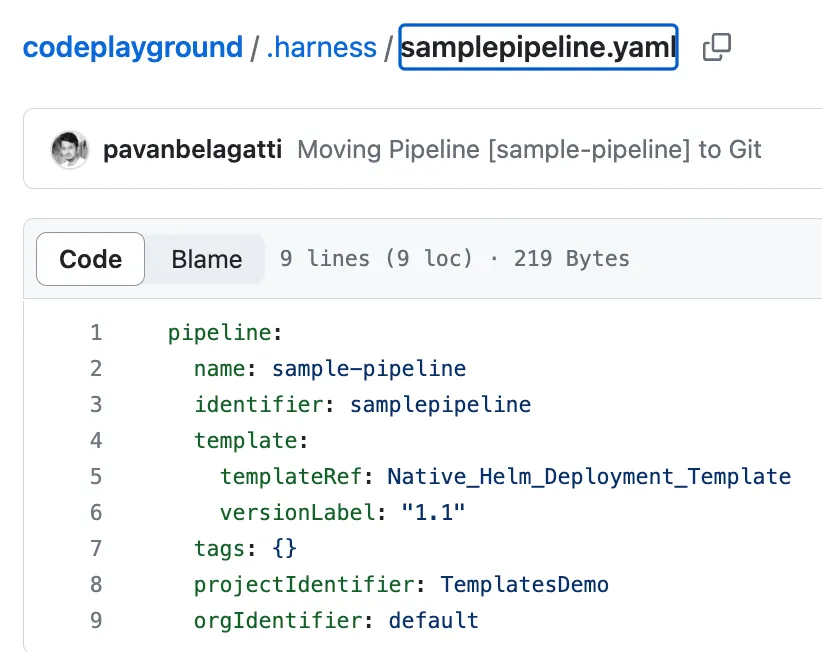
Task: Click line number 1
Action: click(x=95, y=332)
